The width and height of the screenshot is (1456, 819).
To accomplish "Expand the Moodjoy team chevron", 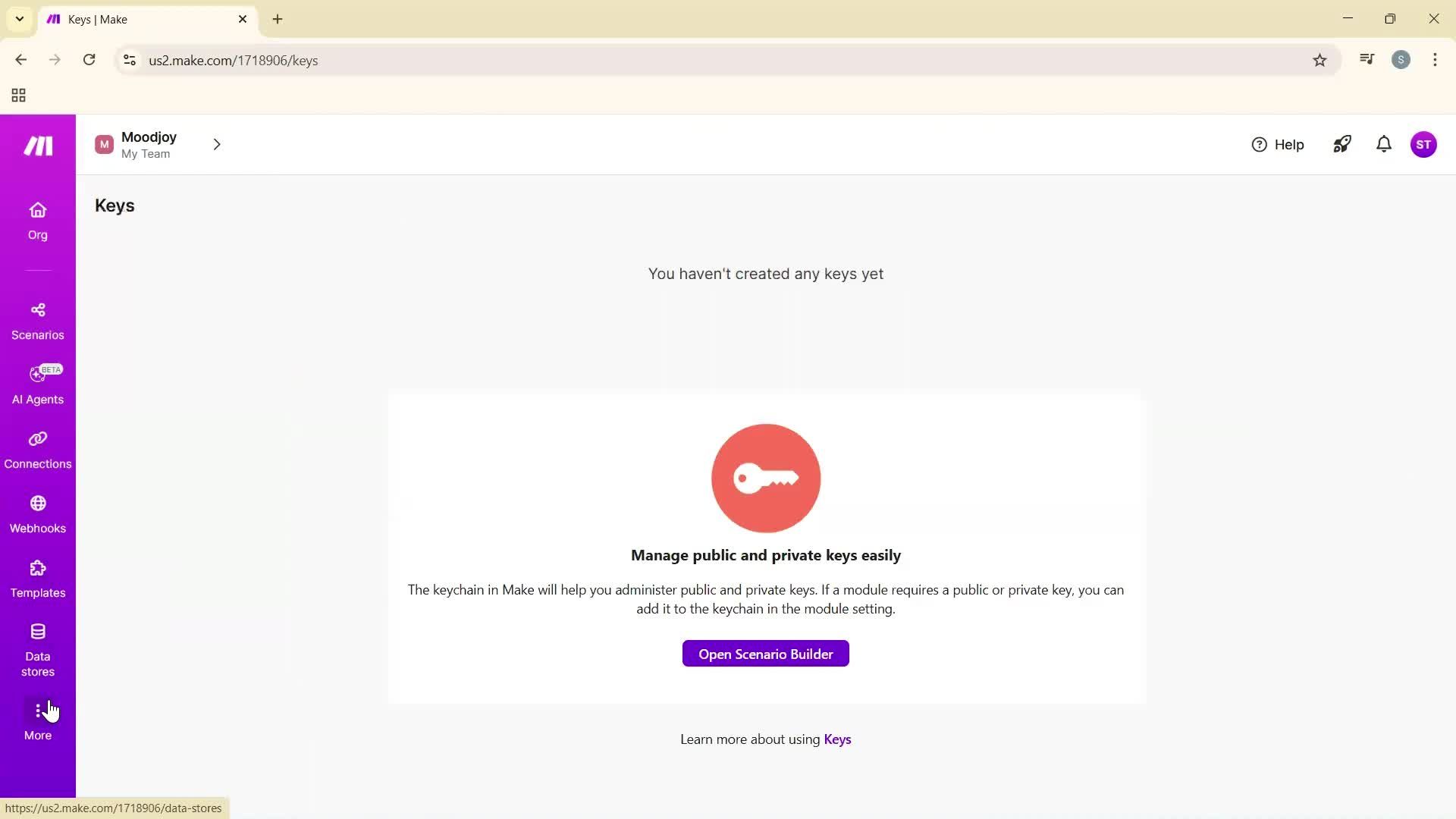I will (217, 144).
